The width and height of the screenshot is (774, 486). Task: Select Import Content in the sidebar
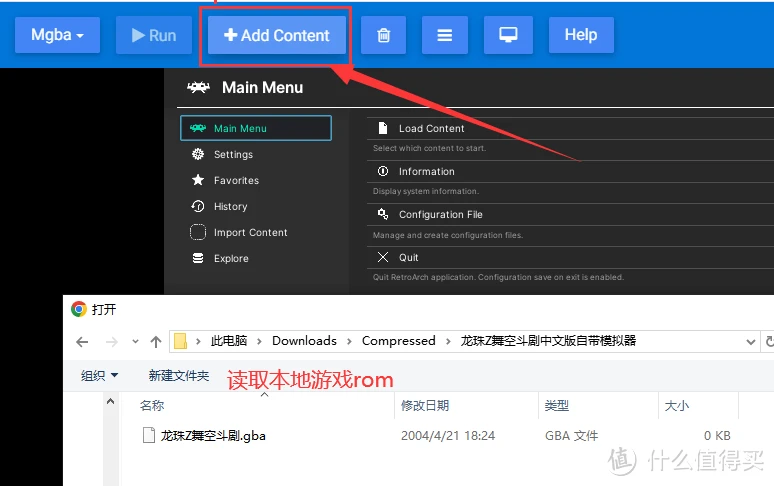coord(250,232)
